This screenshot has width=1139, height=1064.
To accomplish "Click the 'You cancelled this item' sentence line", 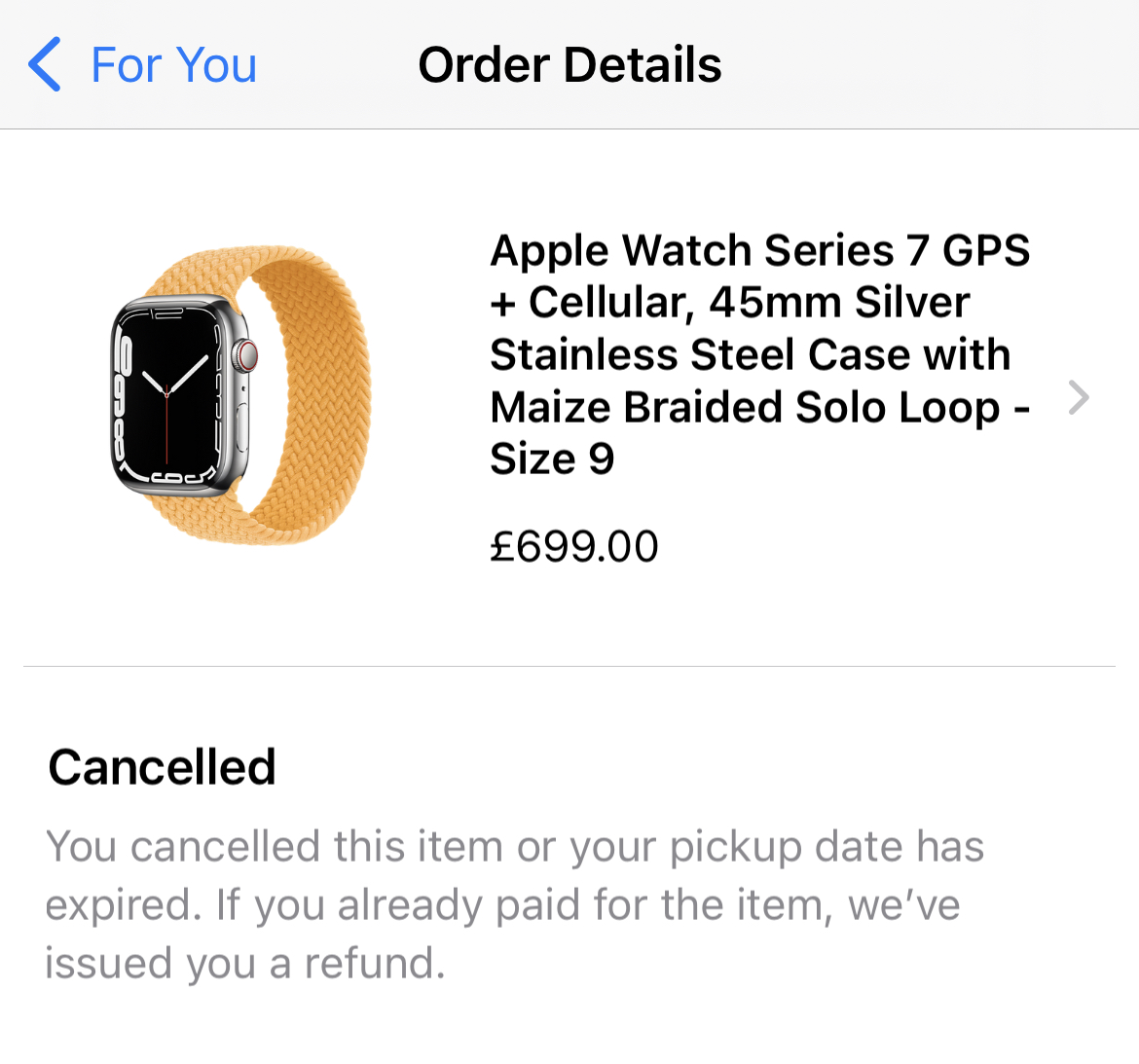I will click(x=514, y=847).
